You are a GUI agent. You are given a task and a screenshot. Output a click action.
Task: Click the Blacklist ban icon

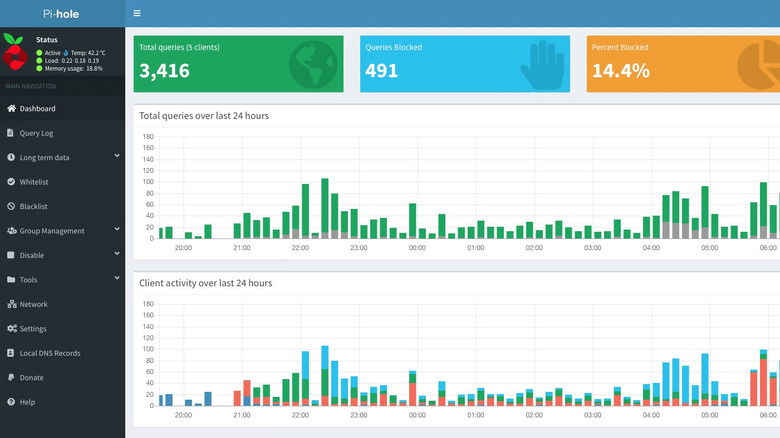pos(11,206)
